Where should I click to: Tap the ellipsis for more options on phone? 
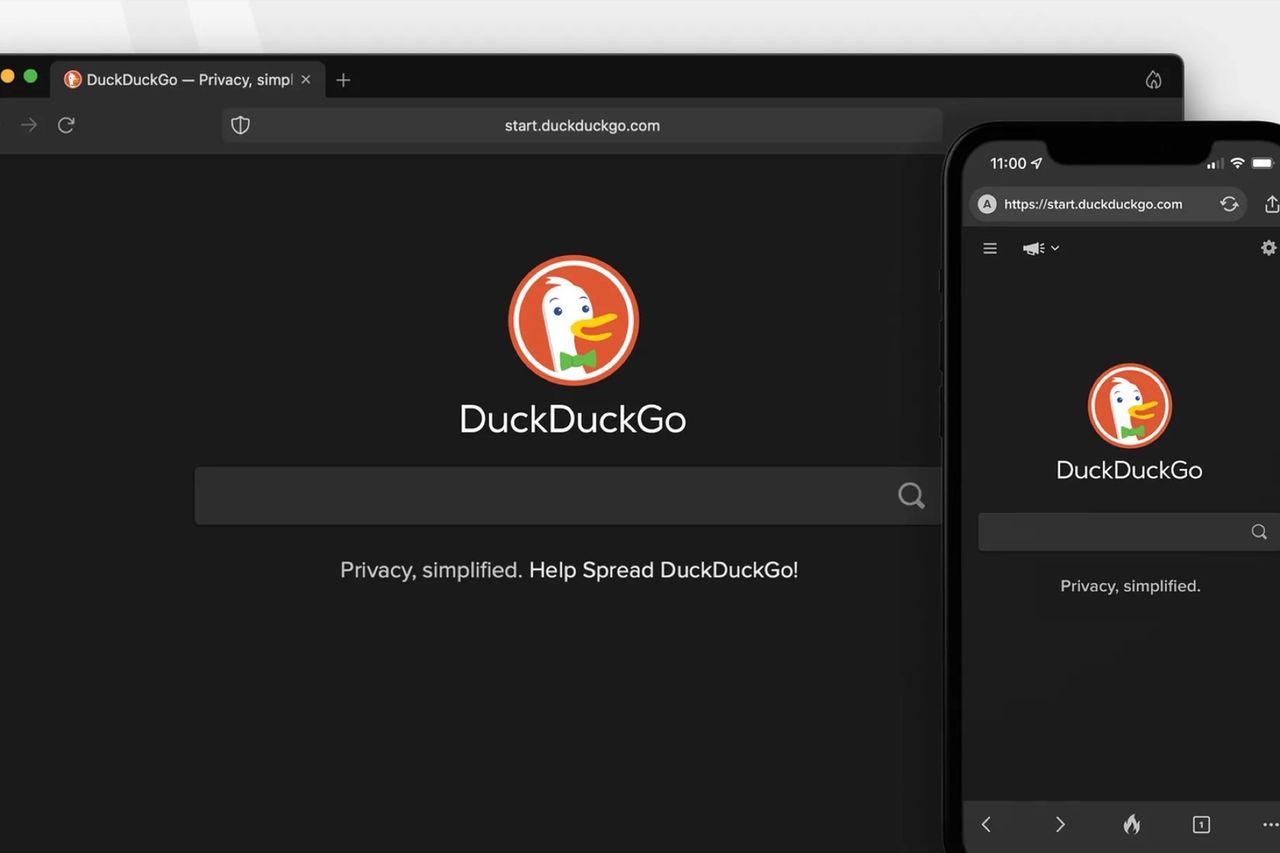1269,824
